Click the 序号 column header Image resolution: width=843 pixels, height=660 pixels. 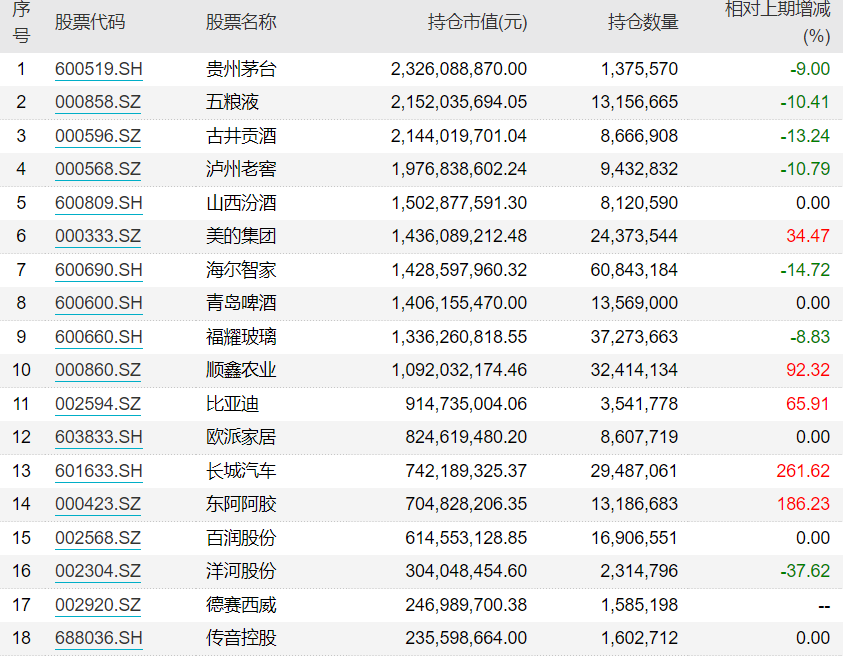tap(21, 23)
